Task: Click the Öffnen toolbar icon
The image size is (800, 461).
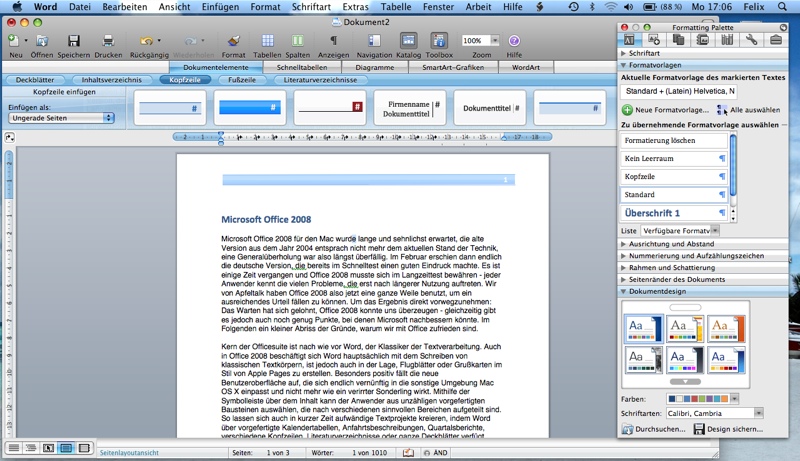Action: click(42, 41)
